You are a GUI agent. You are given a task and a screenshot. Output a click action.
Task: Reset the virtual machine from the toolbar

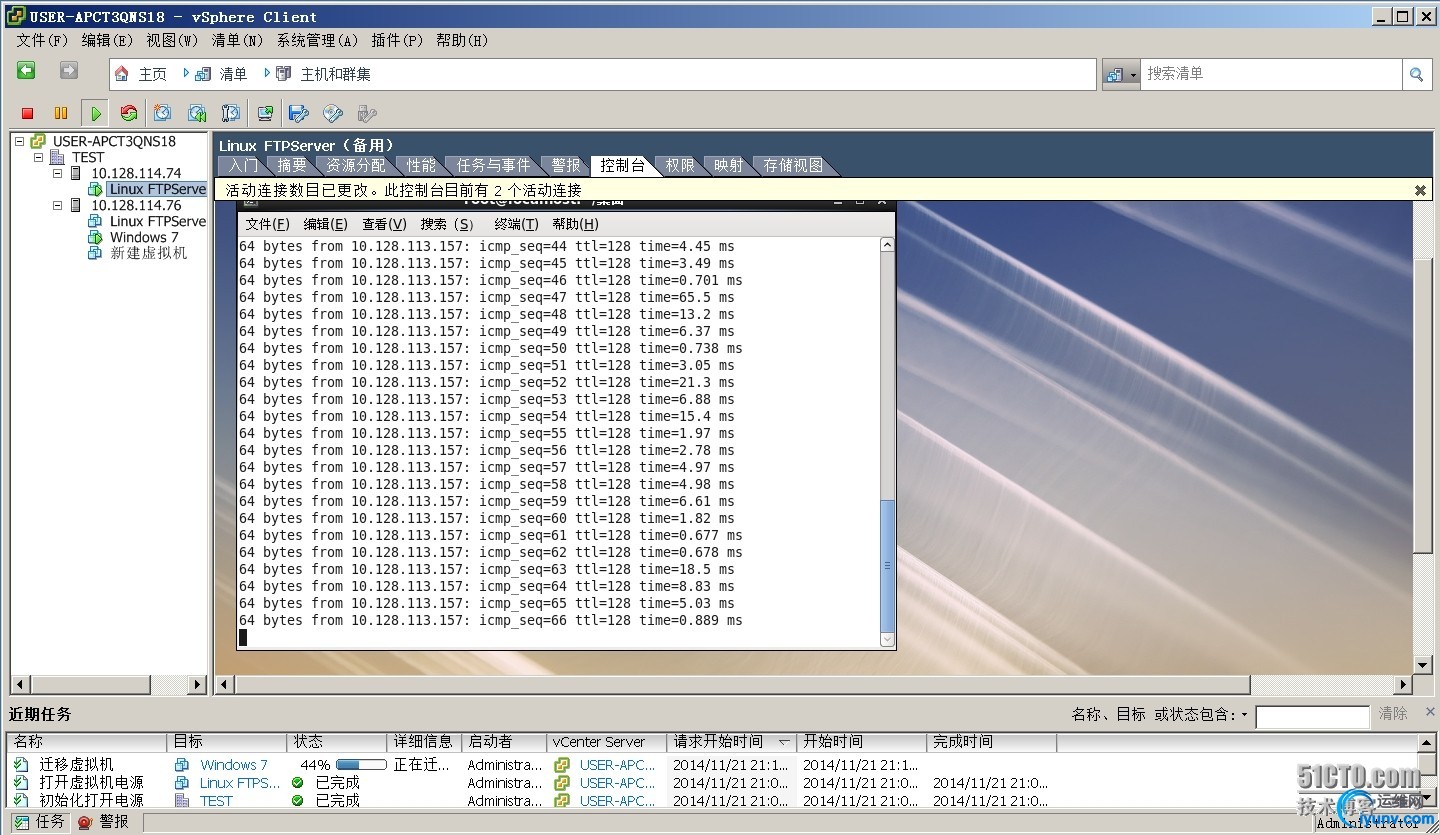point(129,114)
